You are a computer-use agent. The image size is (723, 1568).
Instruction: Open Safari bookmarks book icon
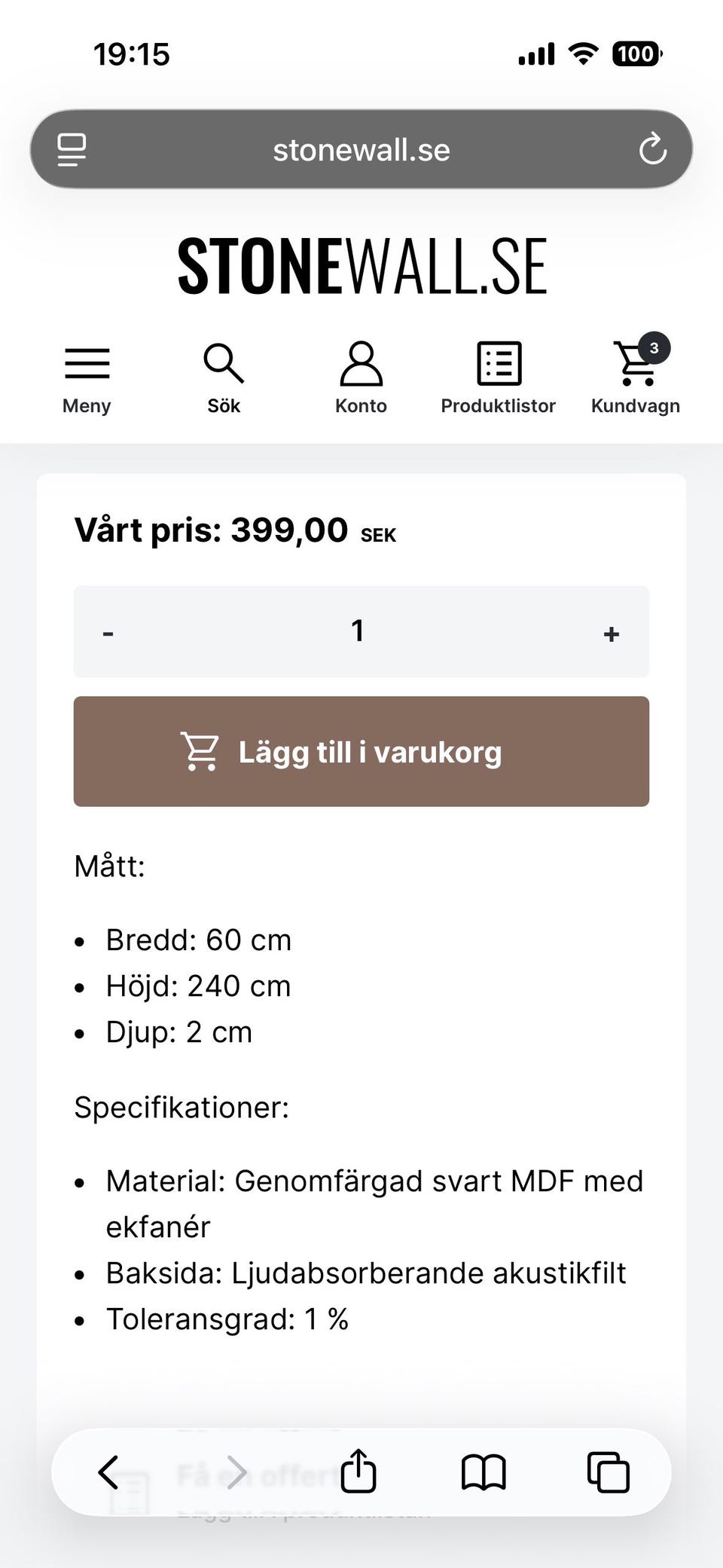483,1472
